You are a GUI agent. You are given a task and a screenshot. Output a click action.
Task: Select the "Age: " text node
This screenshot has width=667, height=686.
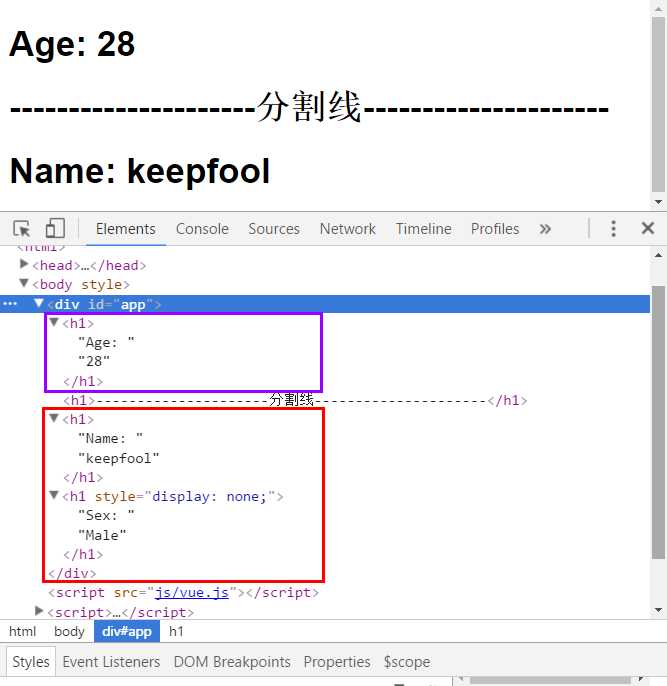tap(106, 342)
